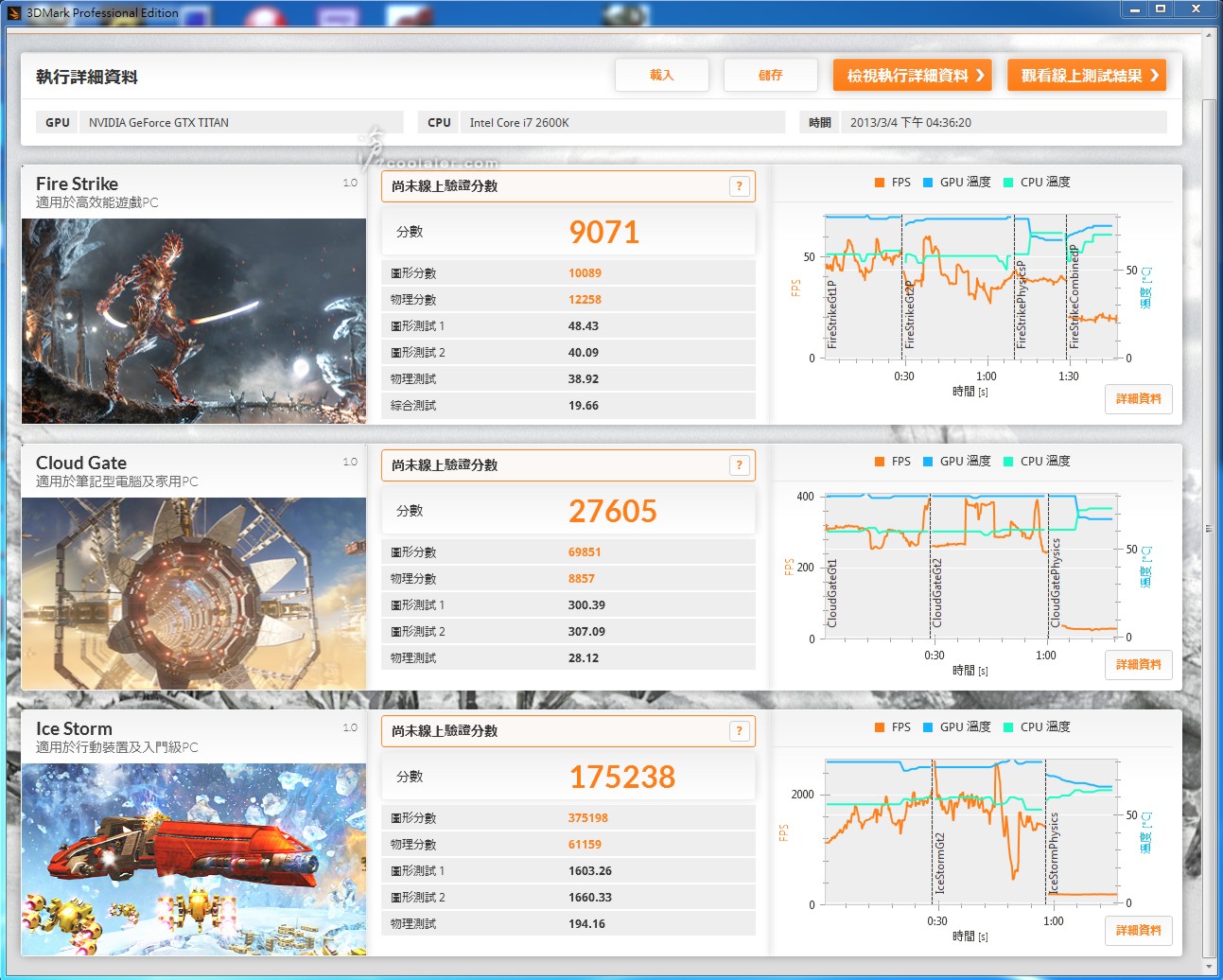
Task: Click CPU 溫度 legend swatch in Fire Strike chart
Action: tap(1008, 183)
